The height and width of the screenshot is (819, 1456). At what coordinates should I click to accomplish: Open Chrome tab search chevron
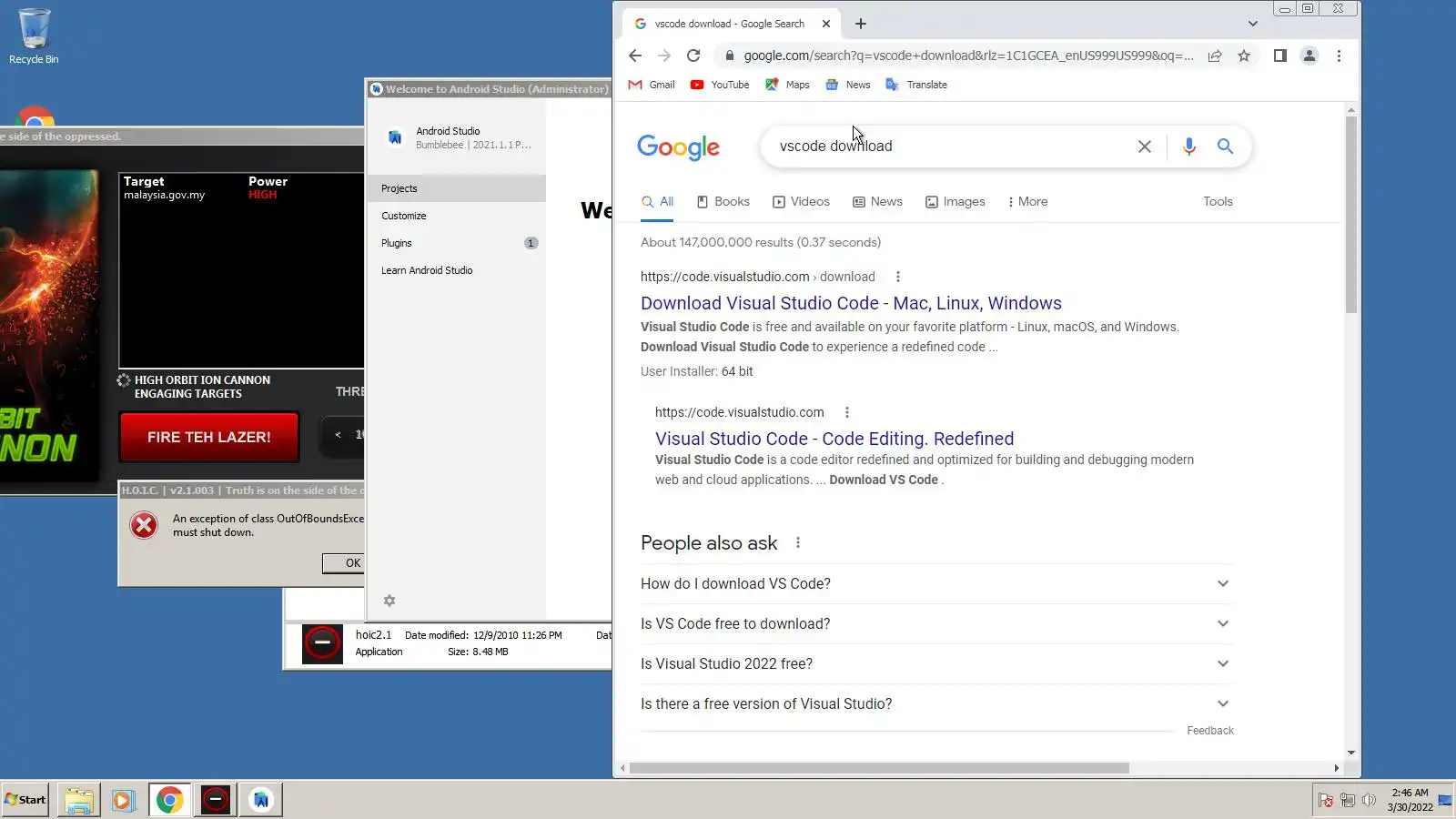(x=1253, y=24)
